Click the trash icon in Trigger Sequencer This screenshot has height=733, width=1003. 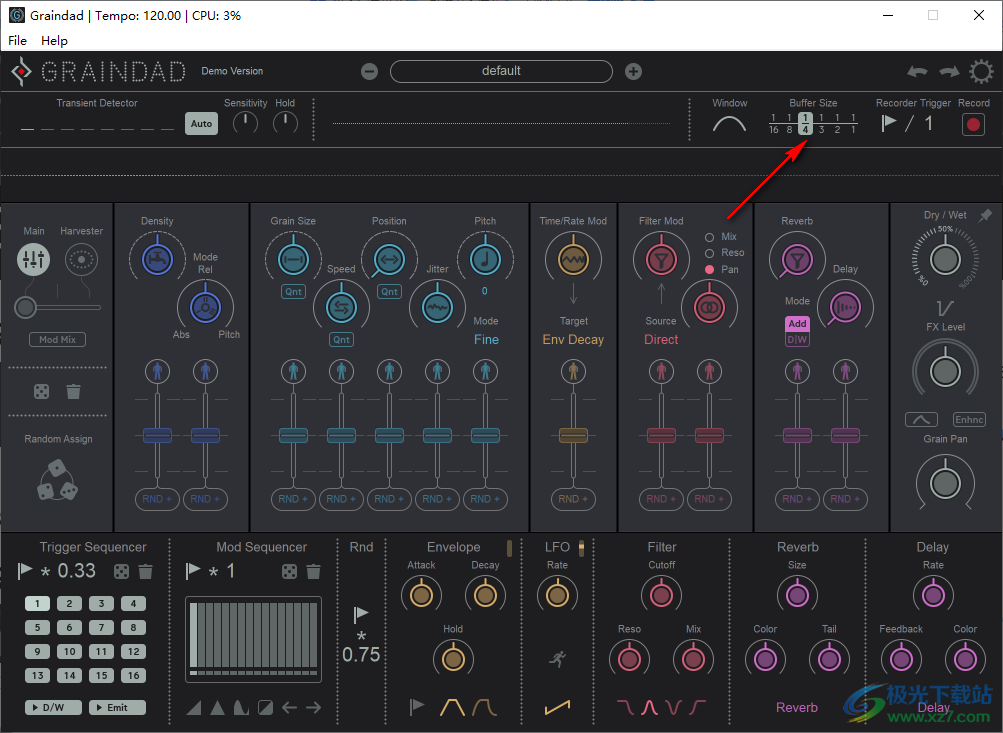tap(146, 571)
